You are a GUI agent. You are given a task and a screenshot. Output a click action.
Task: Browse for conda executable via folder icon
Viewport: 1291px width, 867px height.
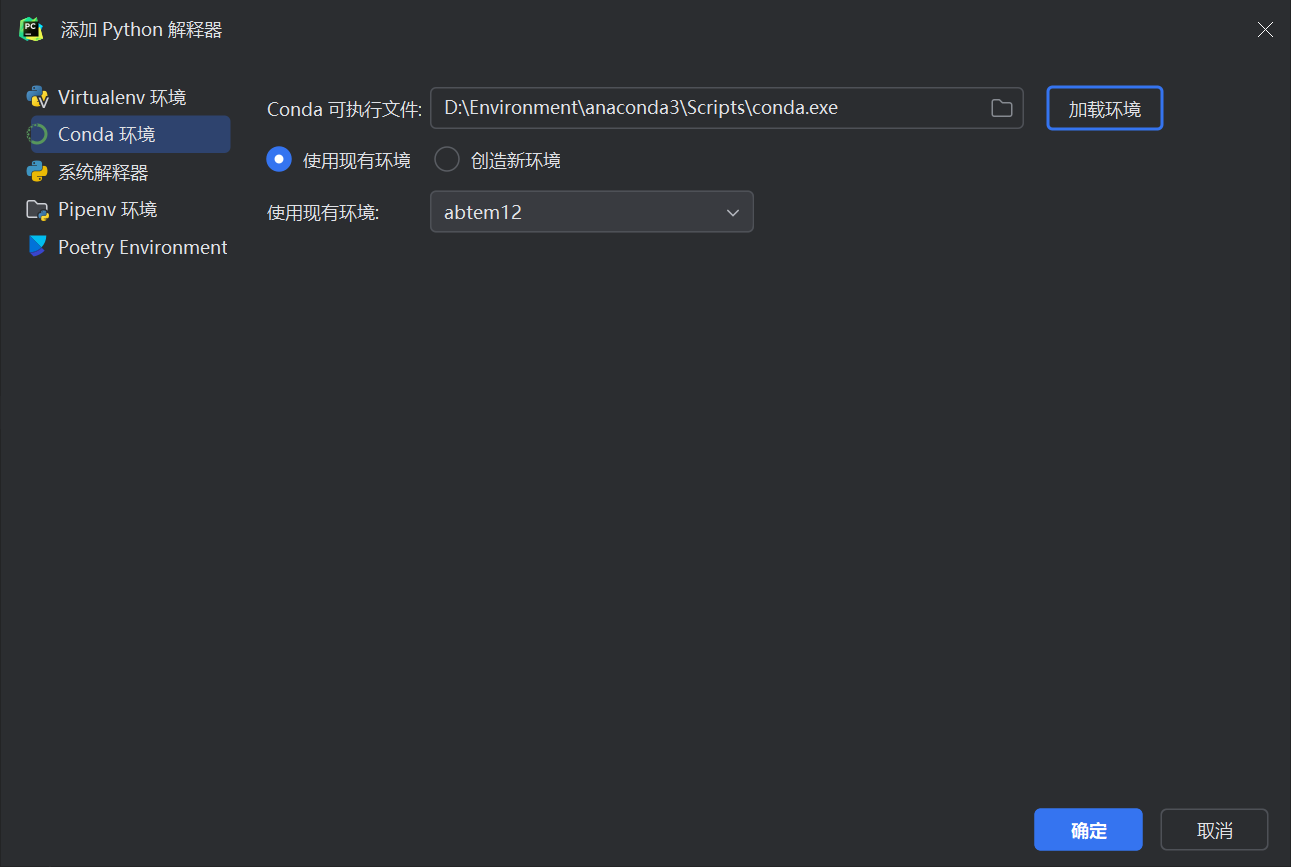(1002, 108)
